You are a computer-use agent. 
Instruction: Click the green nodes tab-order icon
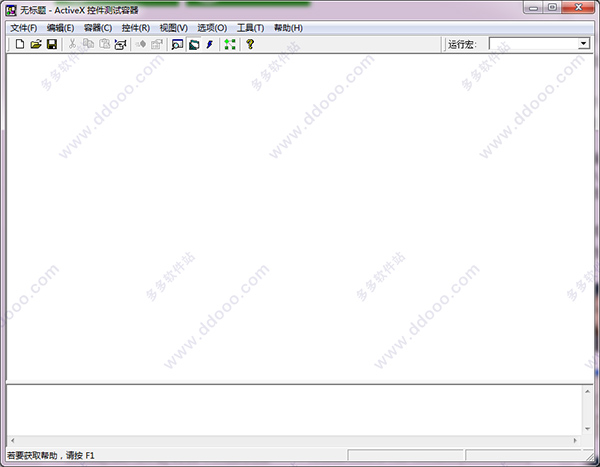(x=230, y=44)
